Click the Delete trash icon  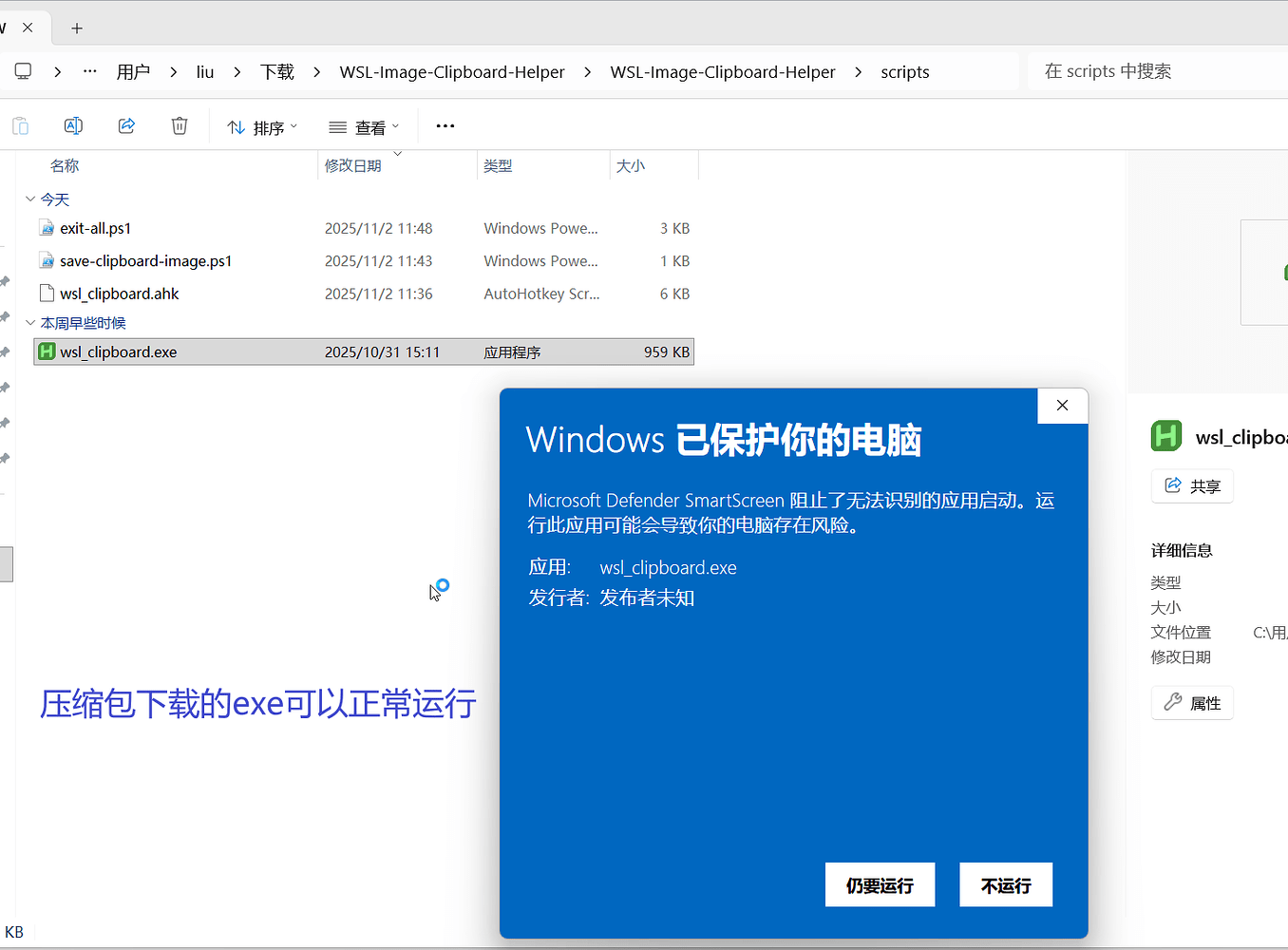pos(180,126)
